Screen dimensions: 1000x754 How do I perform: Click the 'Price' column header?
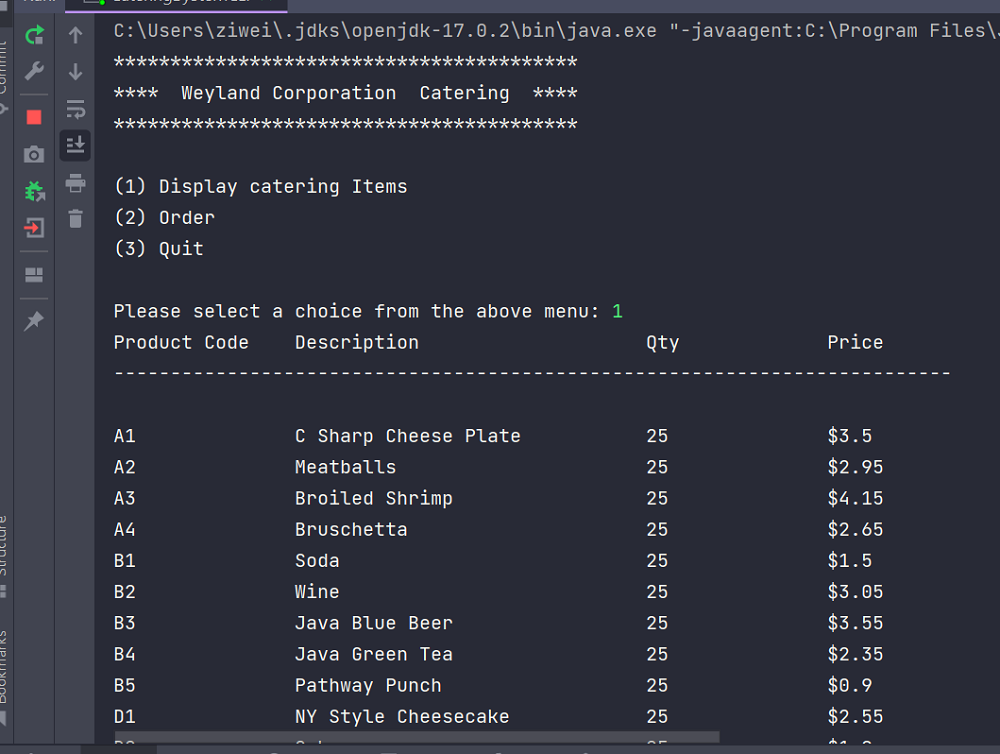pos(855,343)
